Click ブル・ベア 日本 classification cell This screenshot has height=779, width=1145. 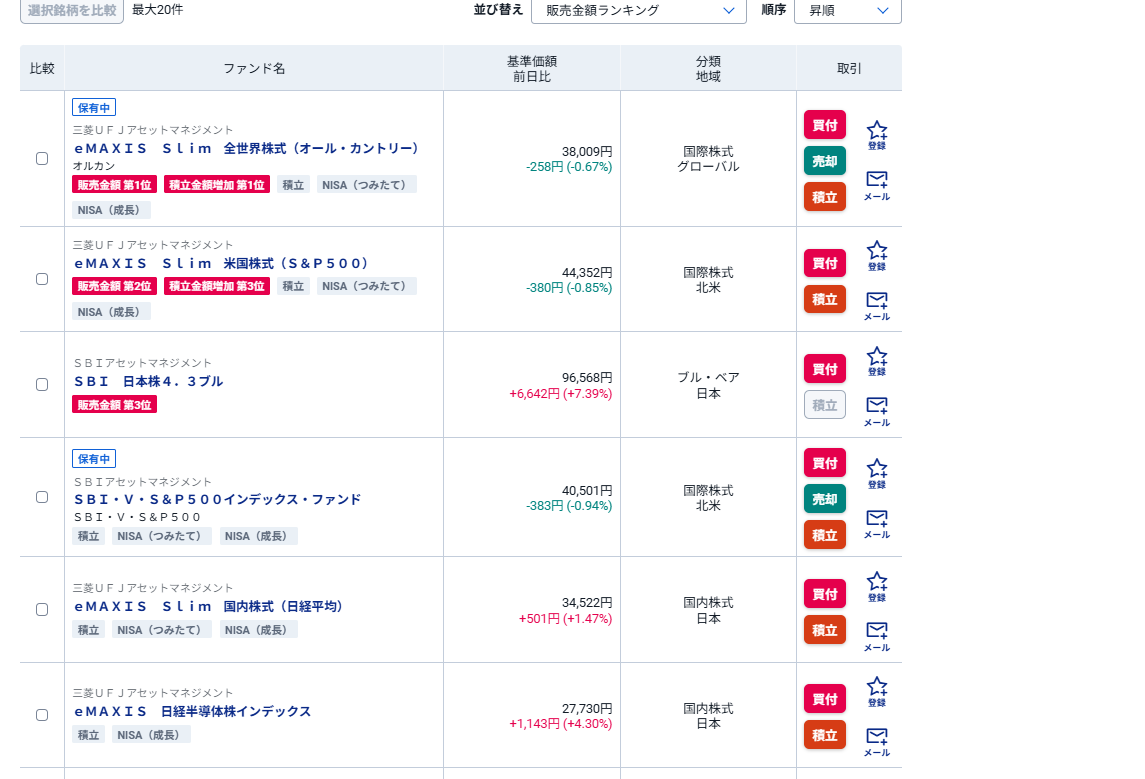(x=708, y=385)
